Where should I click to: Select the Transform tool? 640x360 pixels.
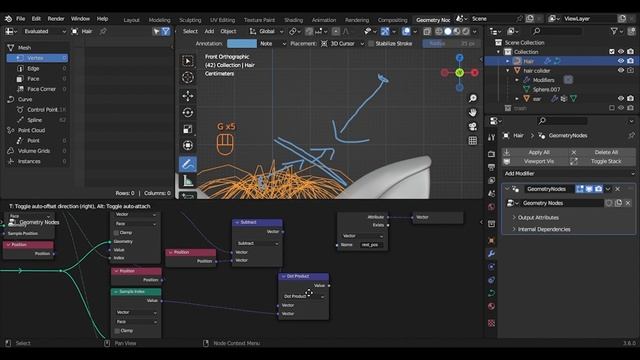[x=188, y=145]
